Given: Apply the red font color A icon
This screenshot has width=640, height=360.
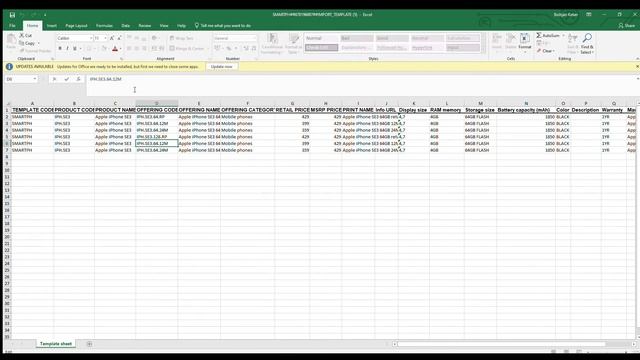Looking at the screenshot, I should point(115,49).
